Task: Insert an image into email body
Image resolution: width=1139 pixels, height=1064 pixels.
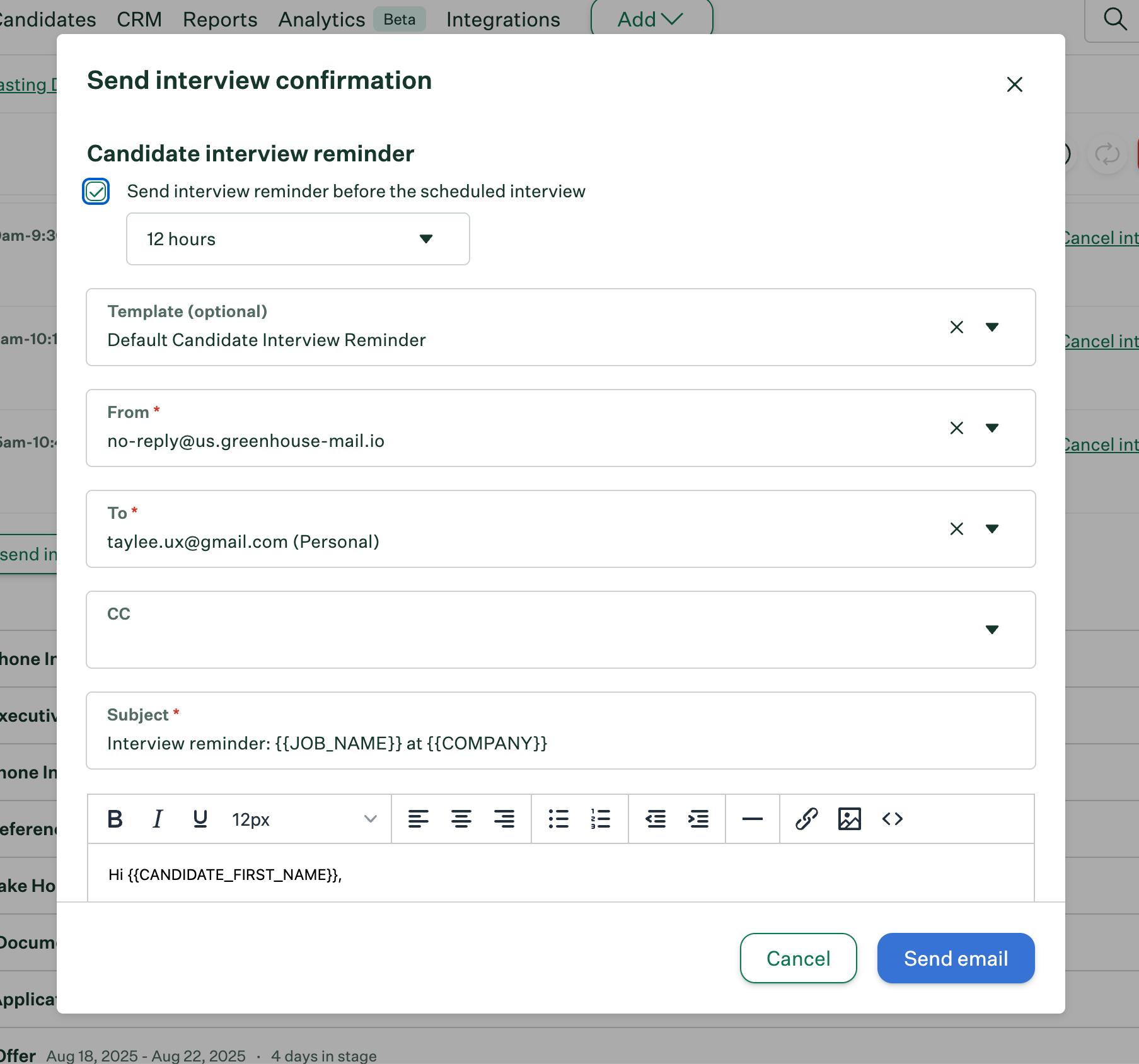Action: point(850,819)
